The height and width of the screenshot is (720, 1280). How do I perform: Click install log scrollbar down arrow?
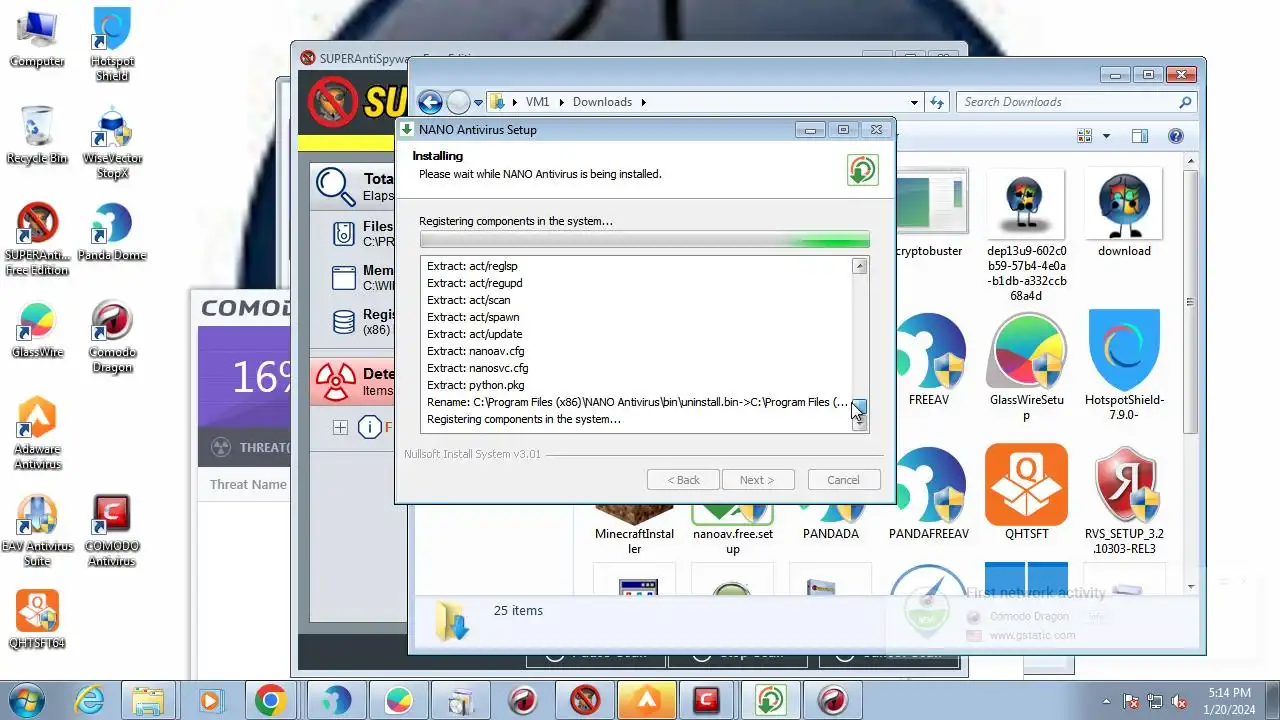pyautogui.click(x=859, y=424)
